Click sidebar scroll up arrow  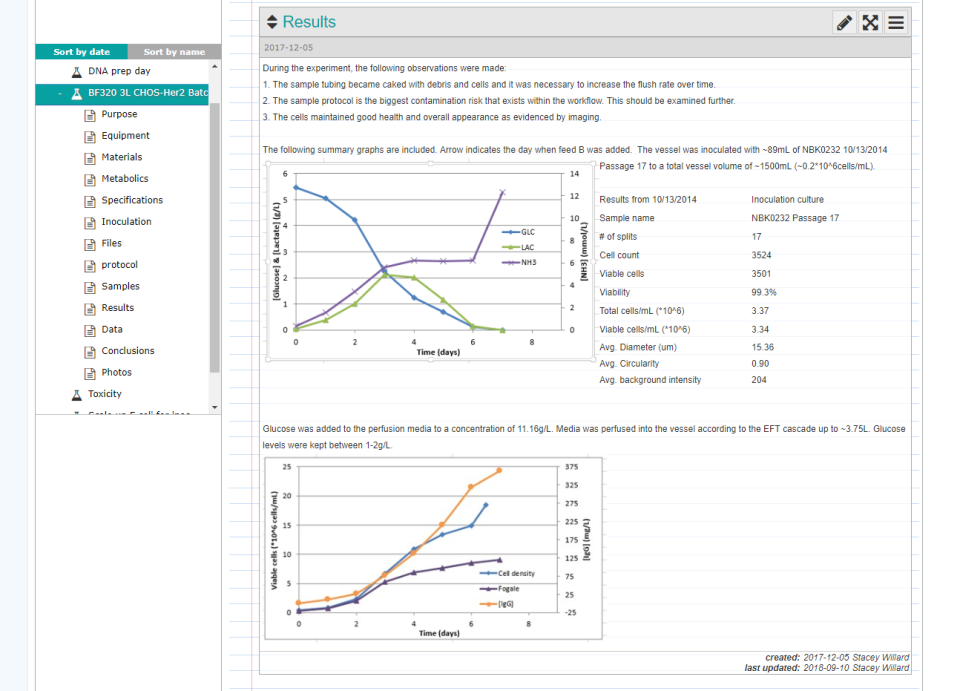[214, 66]
